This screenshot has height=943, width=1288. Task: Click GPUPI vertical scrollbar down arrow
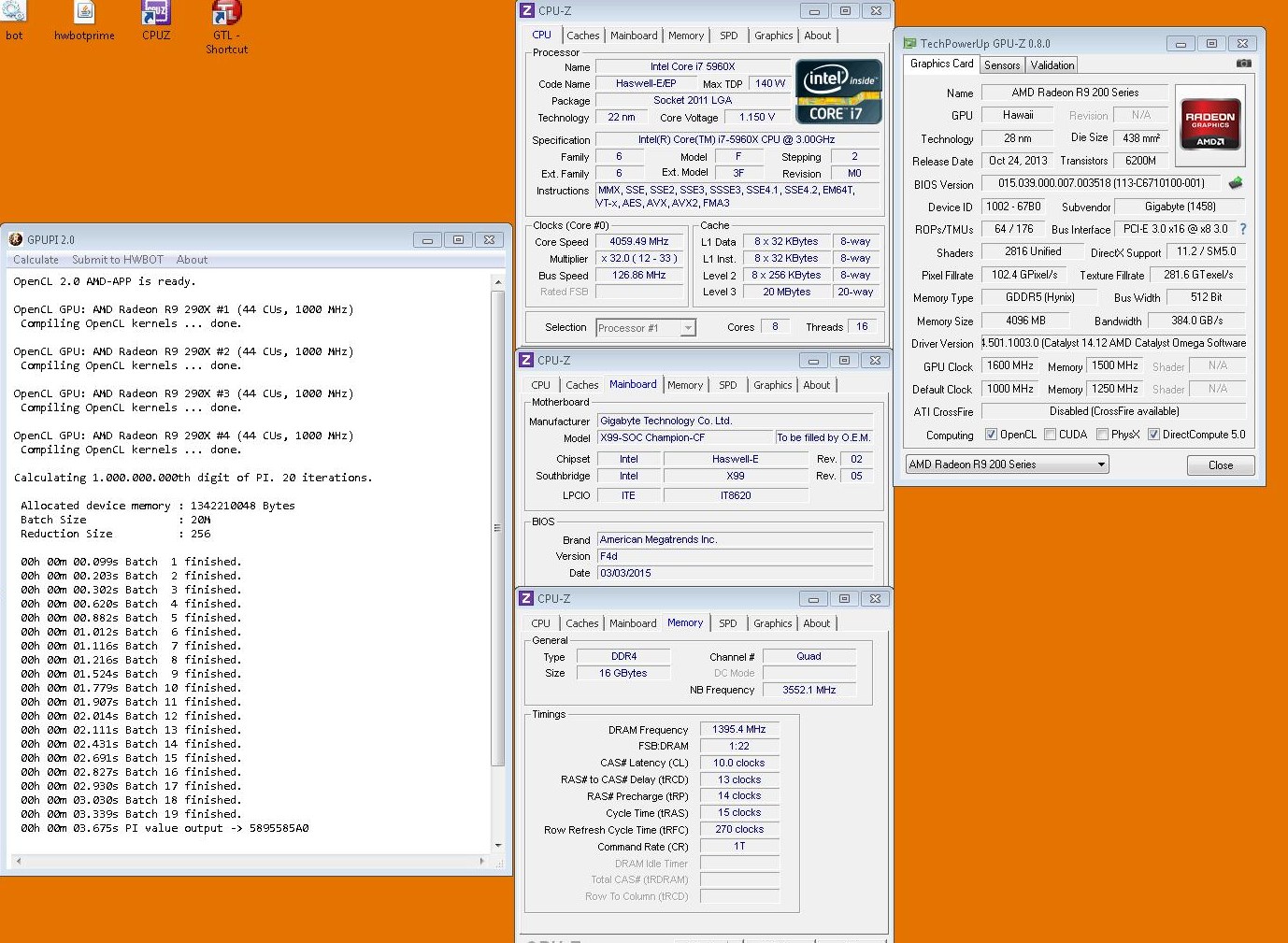(x=497, y=846)
